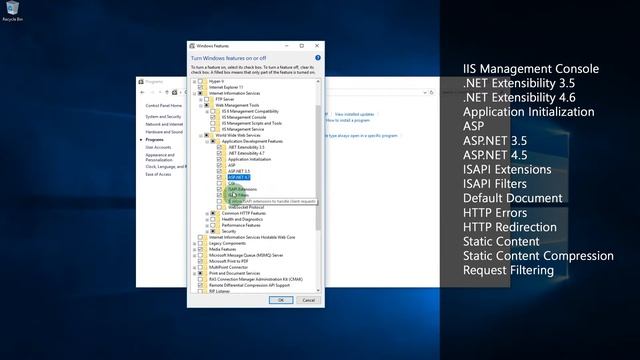Click the FTP Server folder icon
This screenshot has width=640, height=360.
click(212, 99)
